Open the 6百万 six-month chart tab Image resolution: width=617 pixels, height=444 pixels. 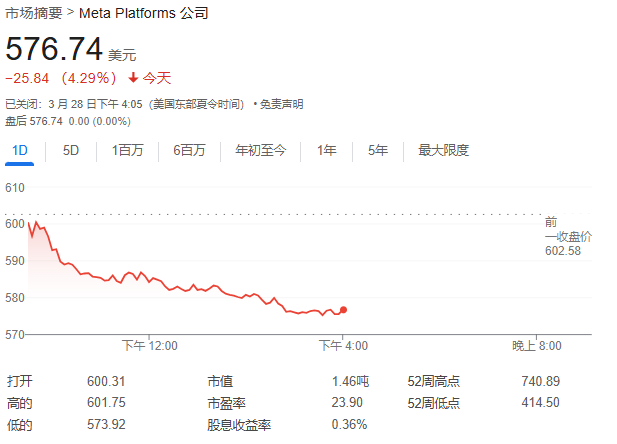coord(189,151)
